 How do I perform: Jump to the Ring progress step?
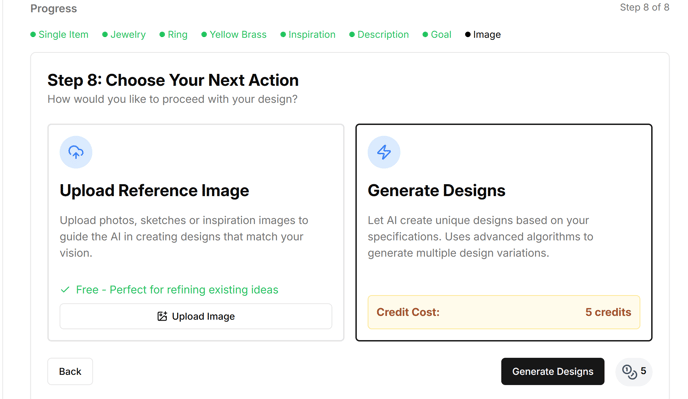click(173, 35)
